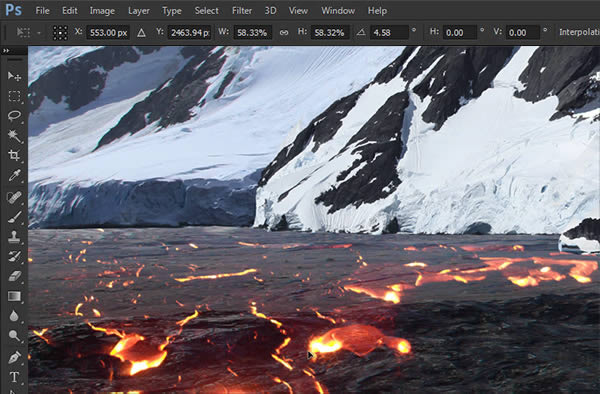600x394 pixels.
Task: Select the Lasso tool
Action: (15, 116)
